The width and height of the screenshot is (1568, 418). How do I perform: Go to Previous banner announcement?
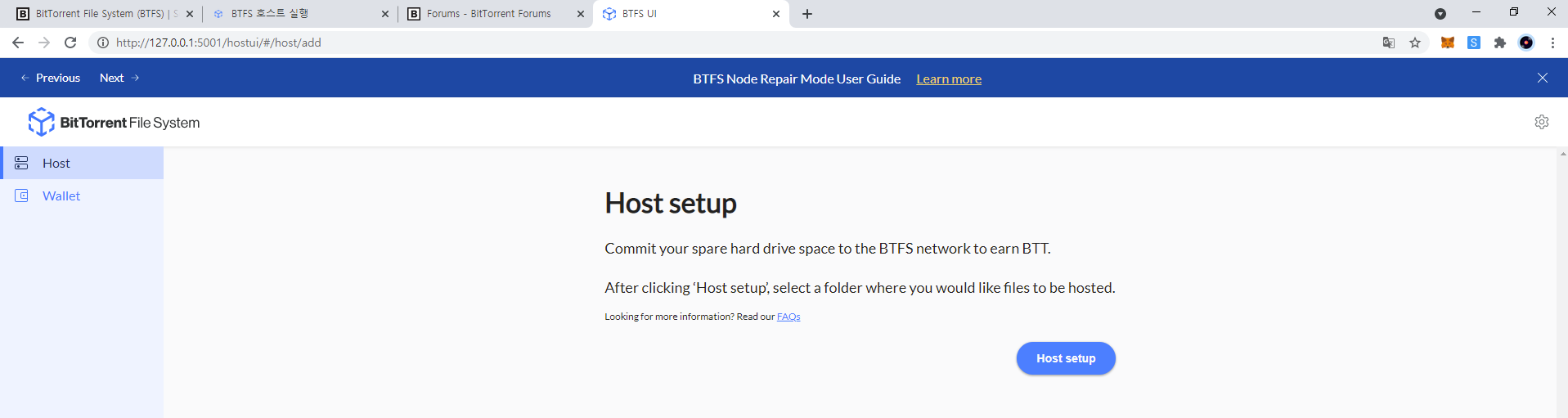(50, 78)
